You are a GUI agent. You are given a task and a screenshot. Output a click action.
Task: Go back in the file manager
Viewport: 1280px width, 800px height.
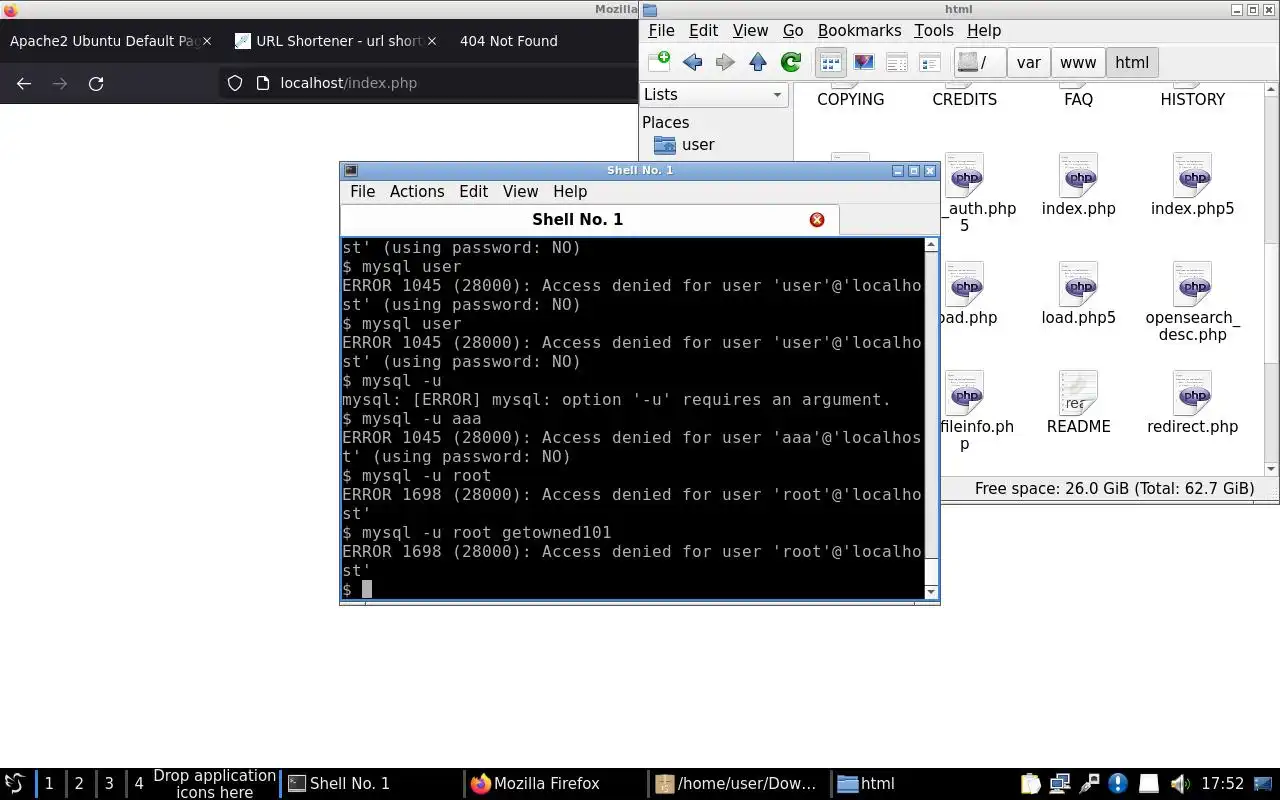[692, 62]
